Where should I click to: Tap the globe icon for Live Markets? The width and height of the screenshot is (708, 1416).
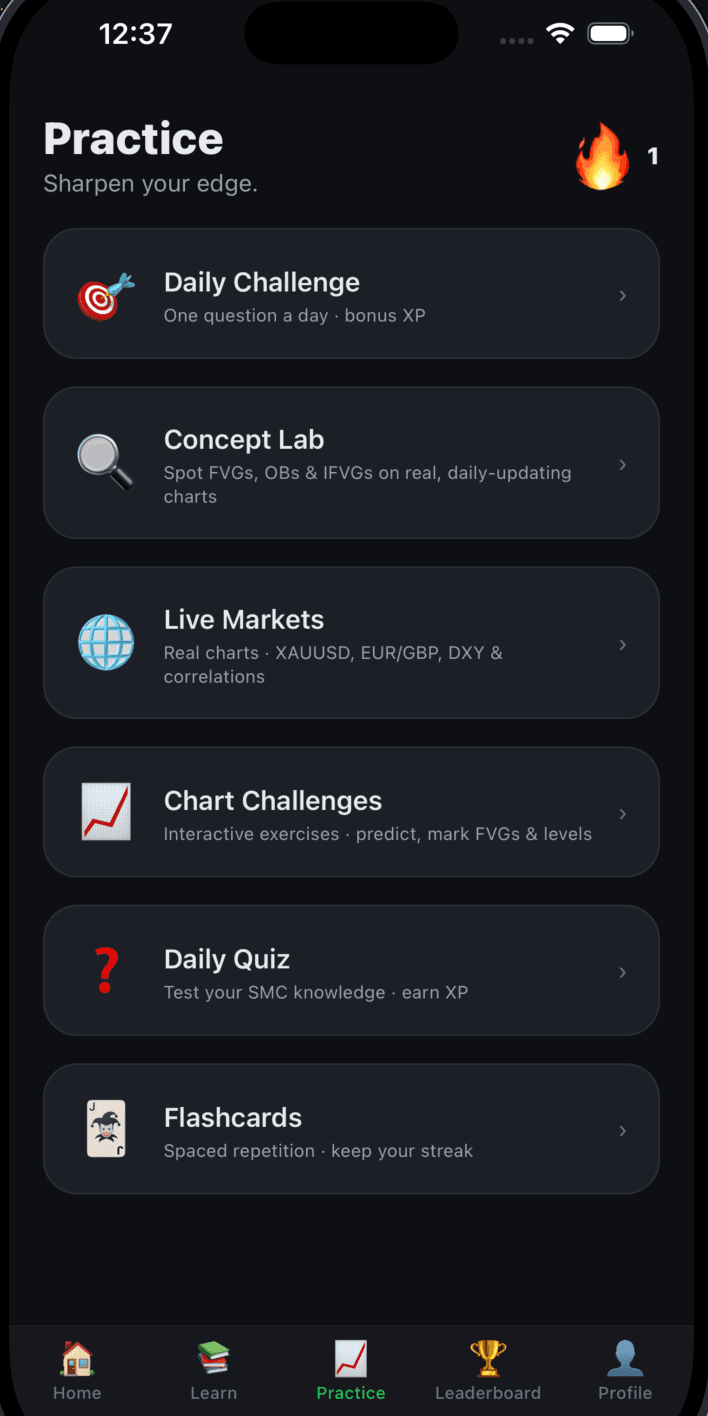click(x=106, y=642)
